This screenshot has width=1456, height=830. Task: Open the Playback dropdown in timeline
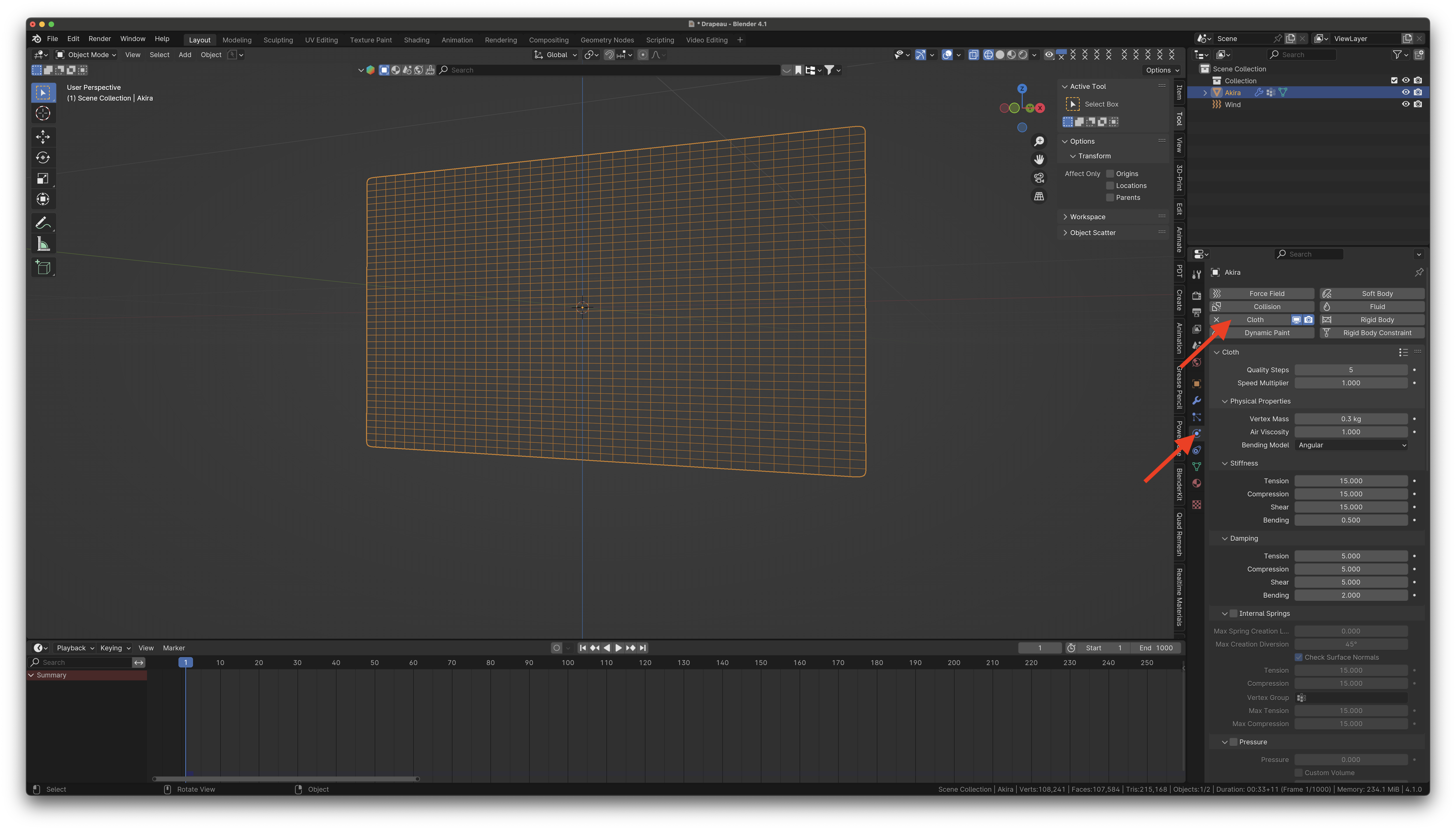click(x=75, y=648)
